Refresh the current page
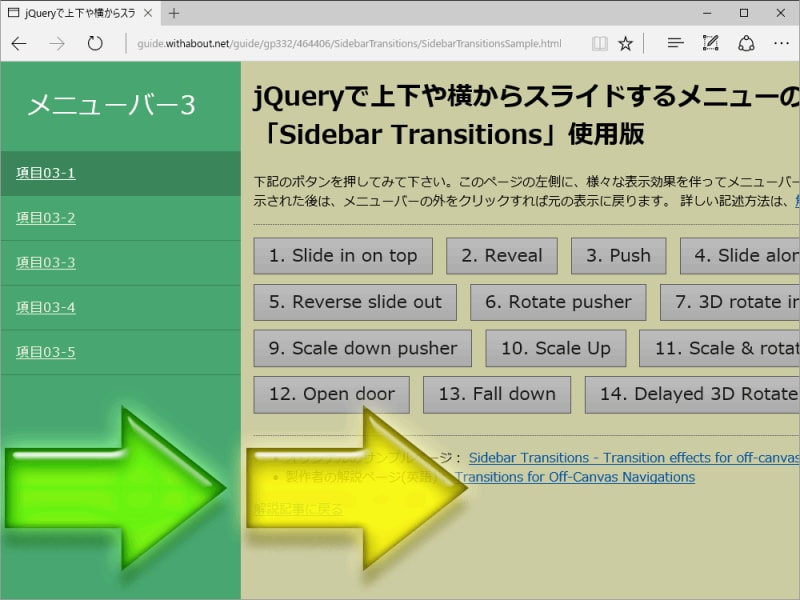The image size is (800, 600). 94,44
